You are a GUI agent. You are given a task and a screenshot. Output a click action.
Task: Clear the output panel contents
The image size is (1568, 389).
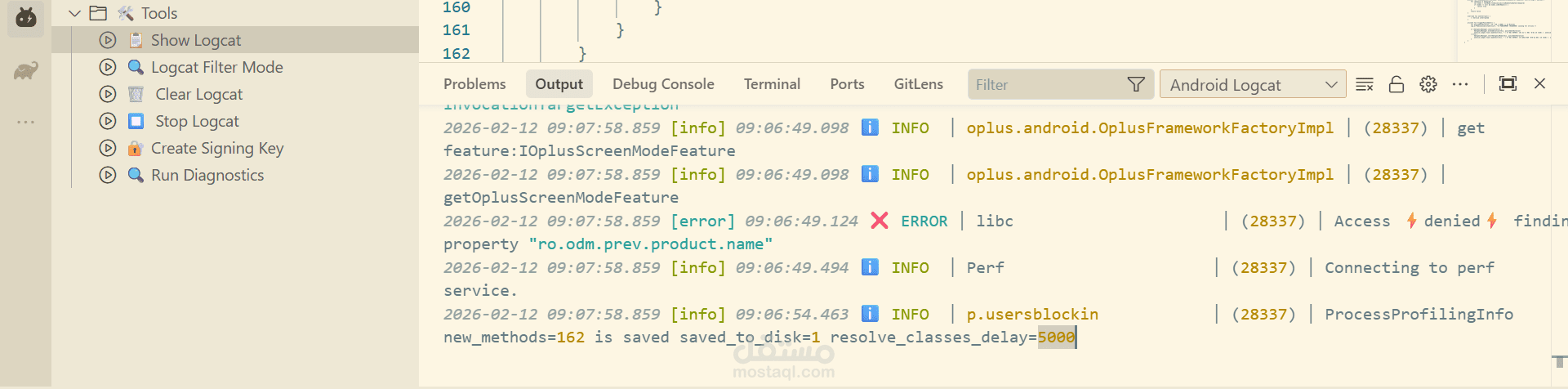click(1364, 84)
